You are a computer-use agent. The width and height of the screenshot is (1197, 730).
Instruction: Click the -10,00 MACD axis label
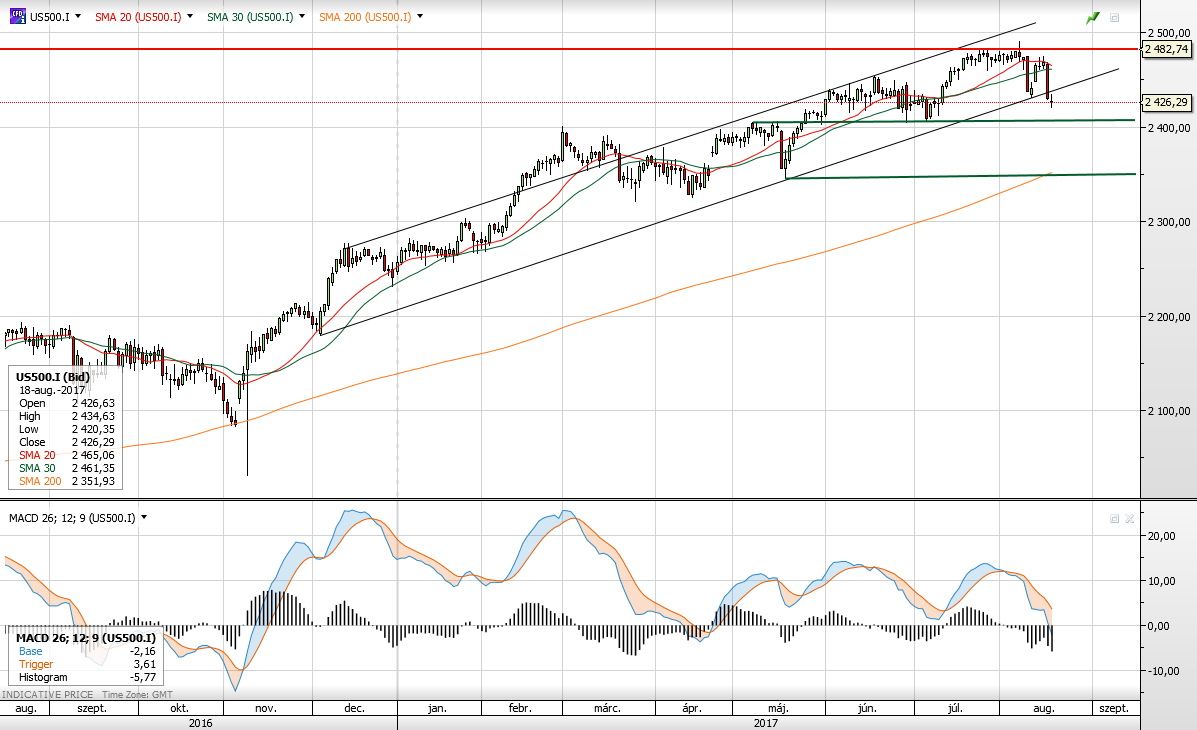(x=1164, y=671)
